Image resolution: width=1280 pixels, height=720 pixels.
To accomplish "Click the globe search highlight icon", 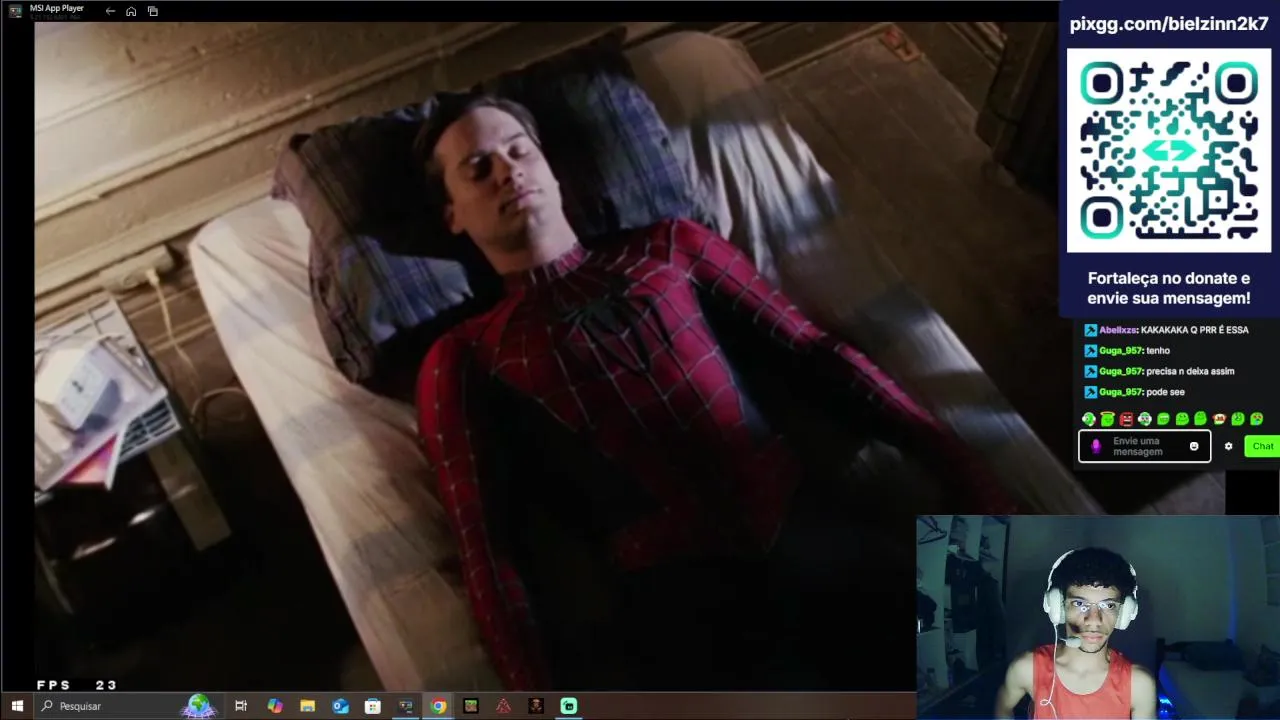I will pos(198,706).
